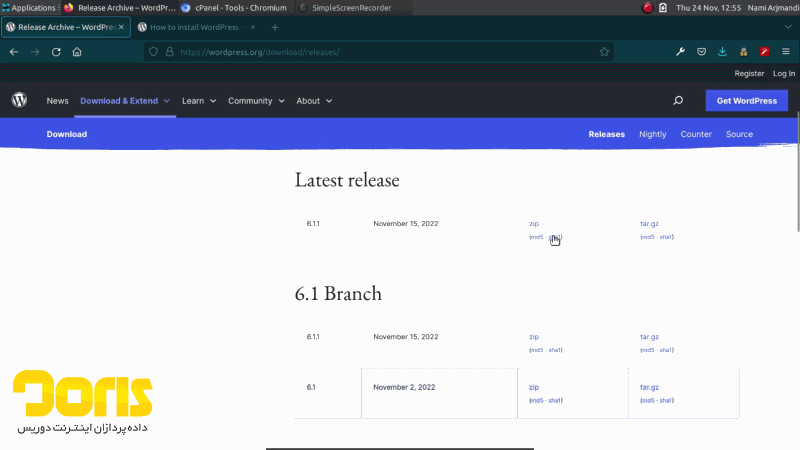Click the WordPress logo in site header
Screen dimensions: 800x450
[19, 100]
